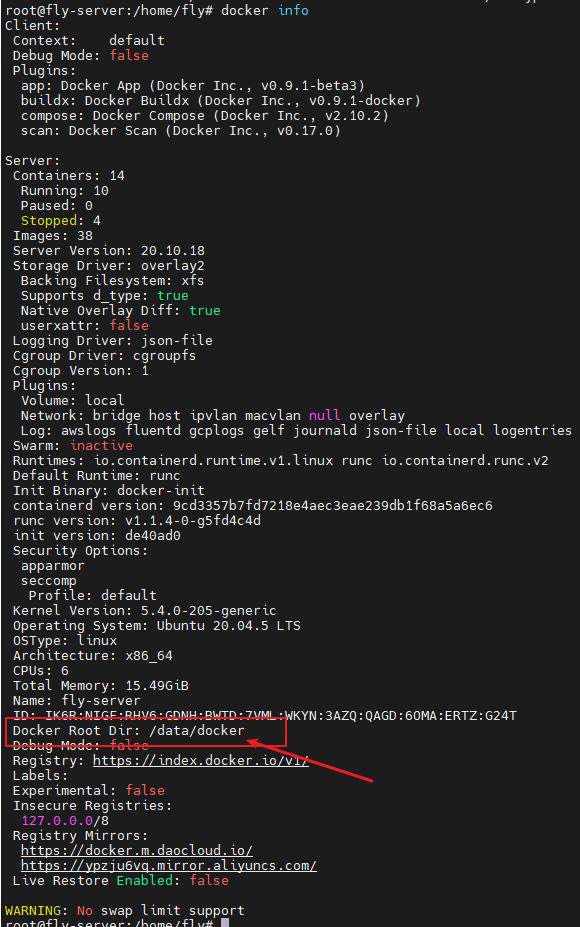The image size is (580, 927).
Task: Click the Containers: 14 count line
Action: coord(69,176)
